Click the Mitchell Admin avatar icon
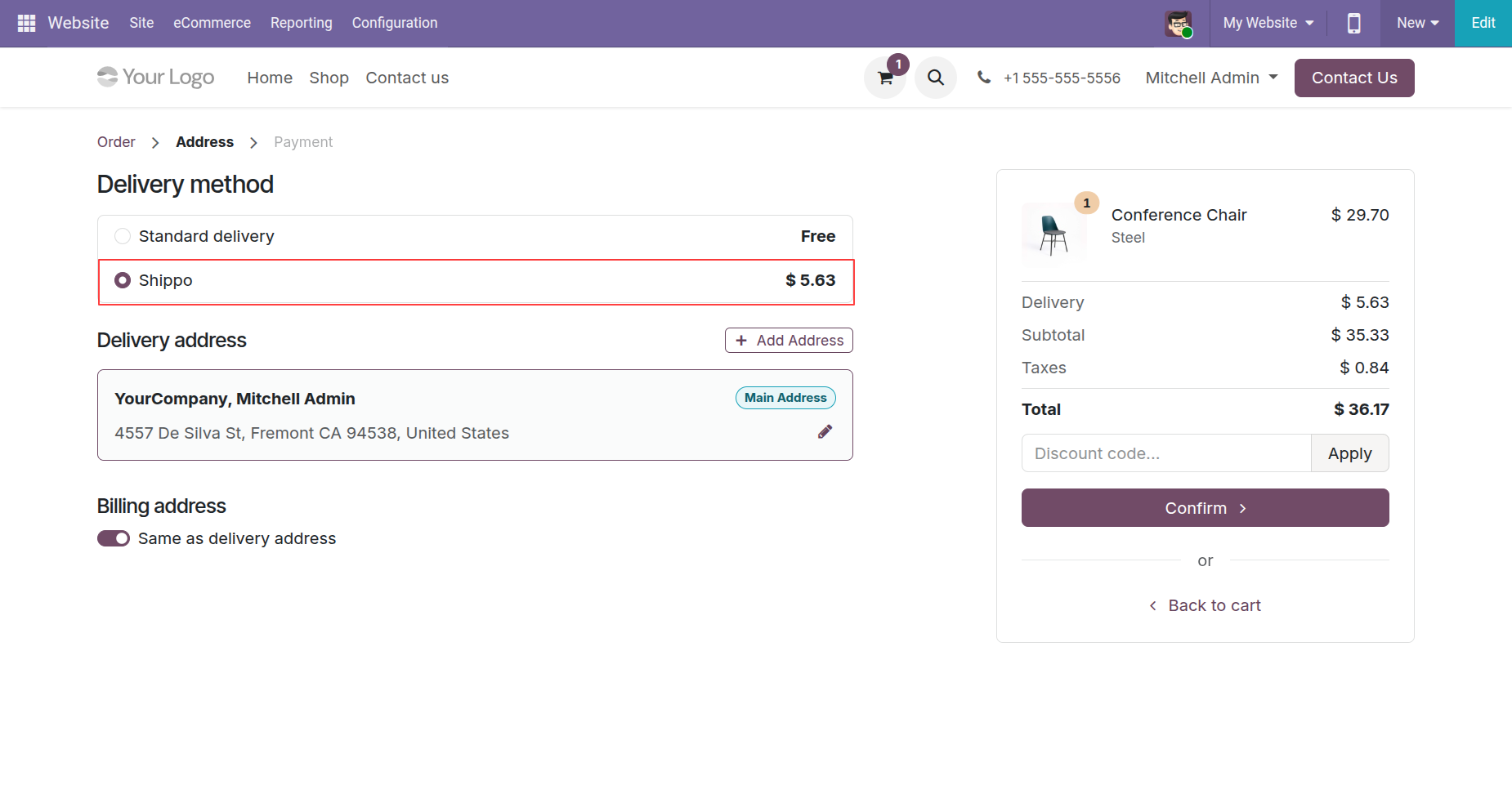 tap(1178, 24)
